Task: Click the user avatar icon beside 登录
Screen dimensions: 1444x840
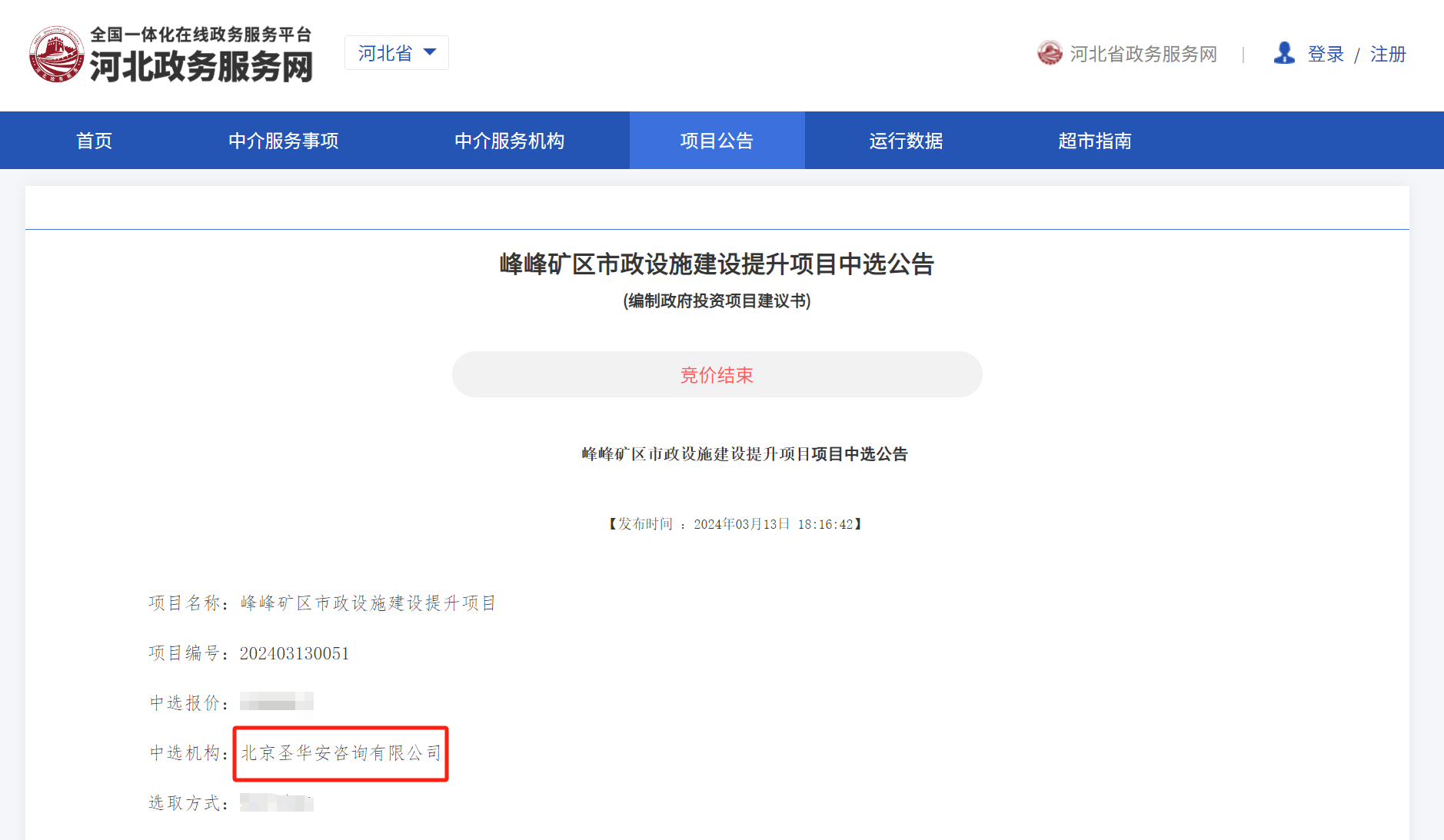Action: click(1284, 53)
